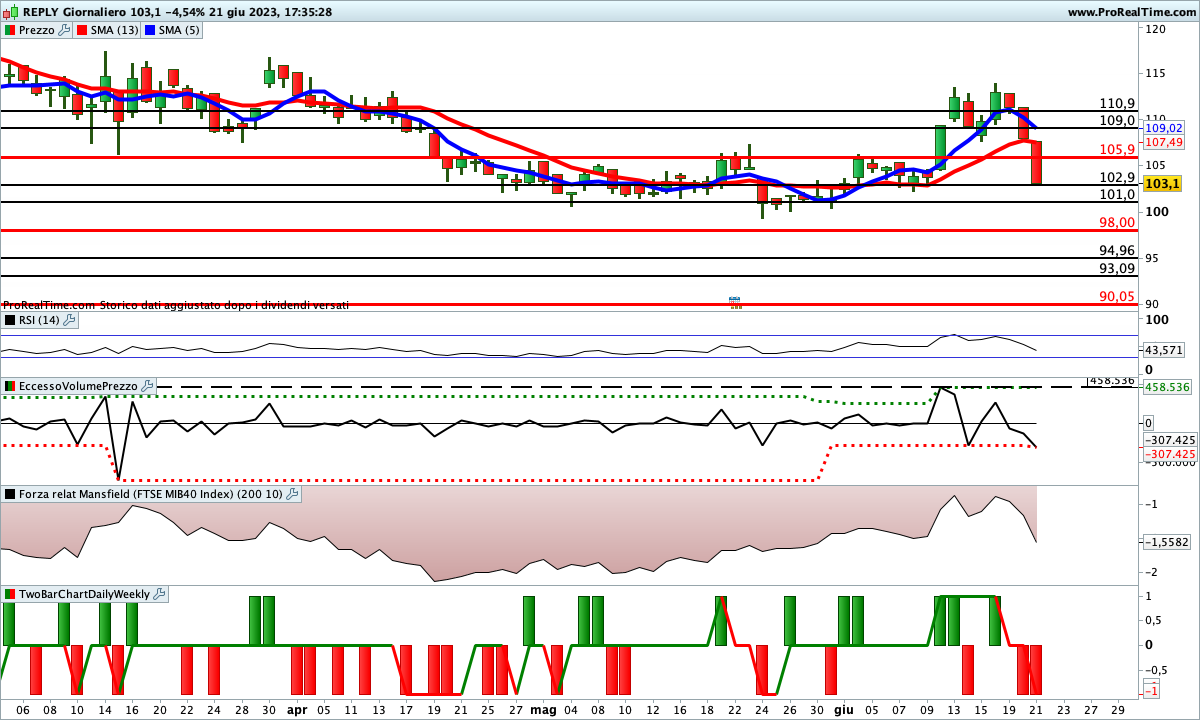Open TwoBarChartDailyWeekly settings wrench
Image resolution: width=1200 pixels, height=720 pixels.
click(160, 594)
